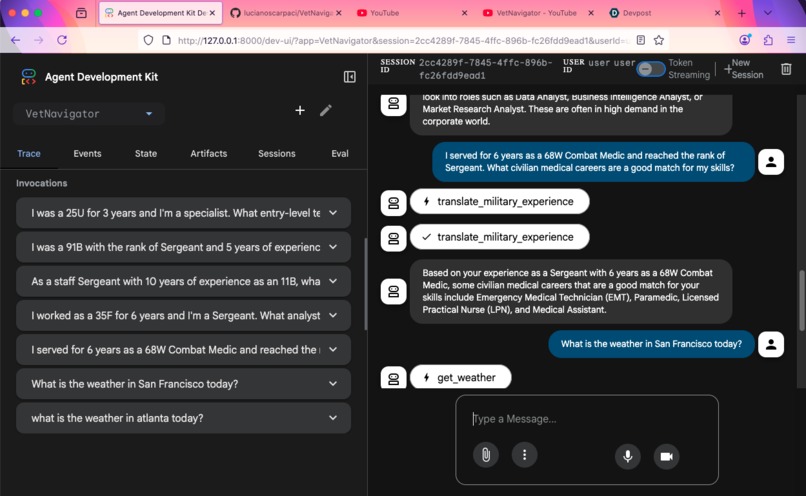This screenshot has width=806, height=496.
Task: Click the Type a Message input field
Action: 587,419
